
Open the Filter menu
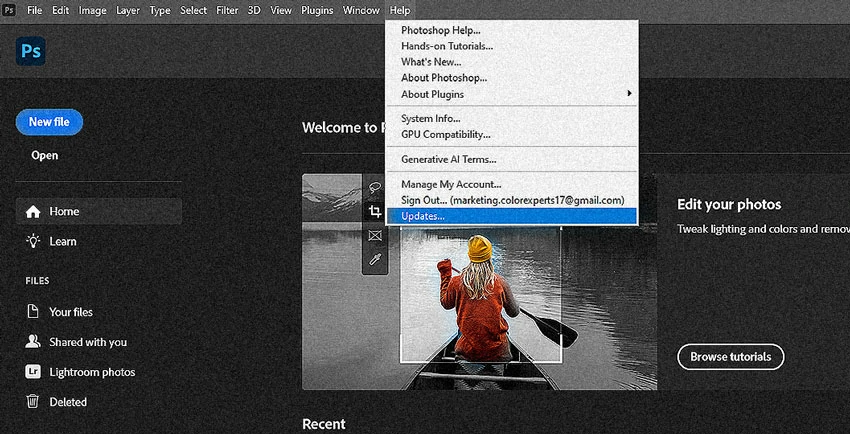coord(227,10)
